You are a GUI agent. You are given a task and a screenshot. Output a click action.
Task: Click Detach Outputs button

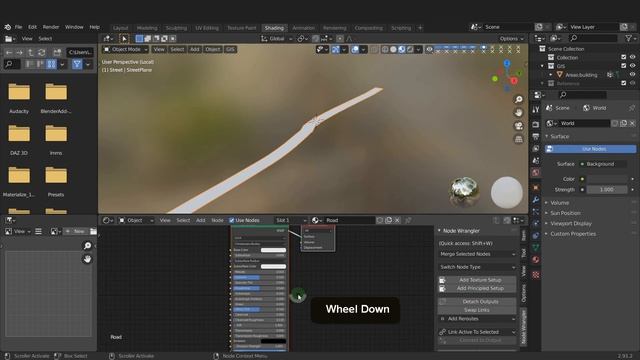click(477, 302)
